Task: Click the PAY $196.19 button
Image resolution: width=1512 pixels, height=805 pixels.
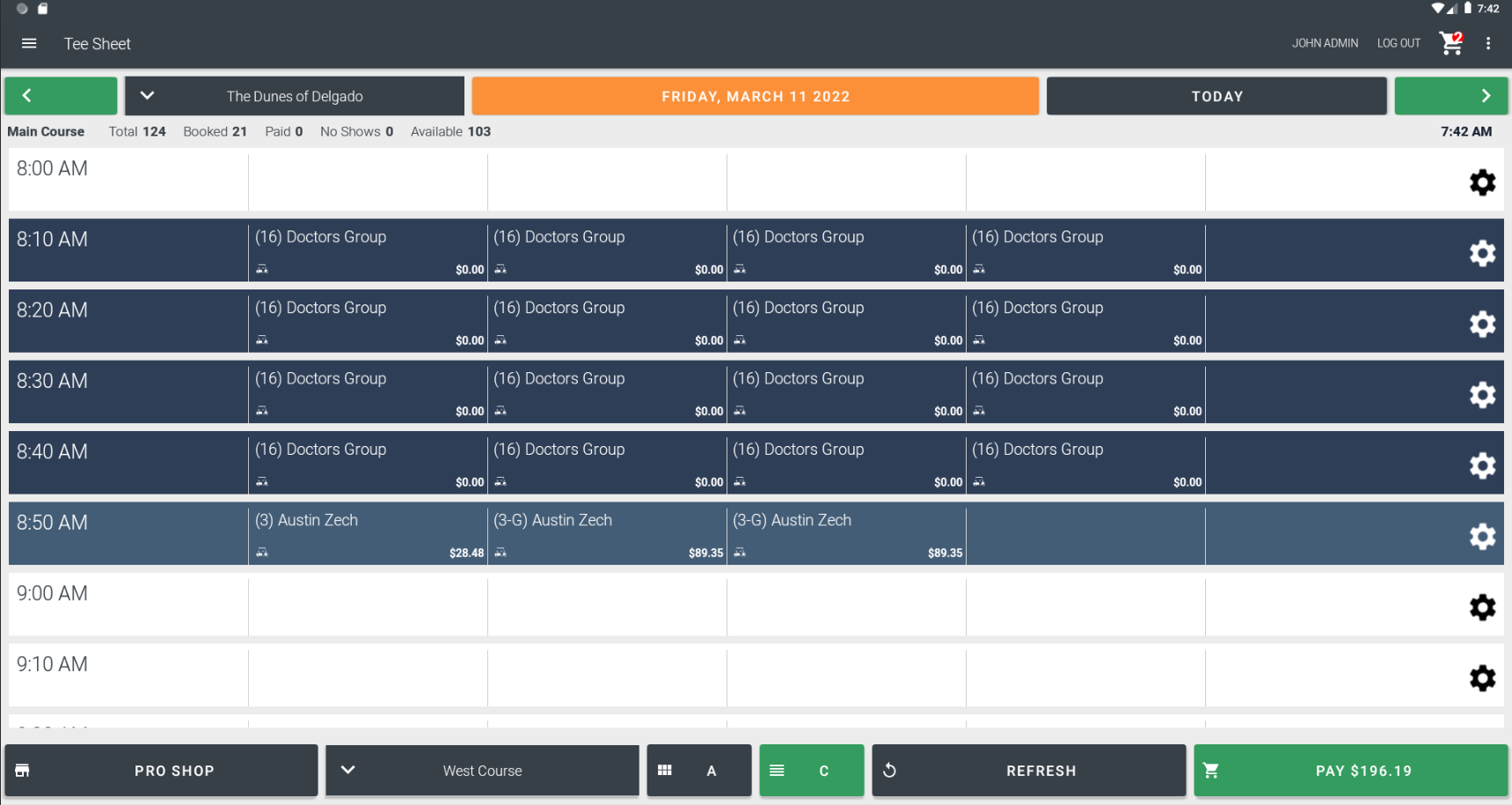Action: (1350, 771)
